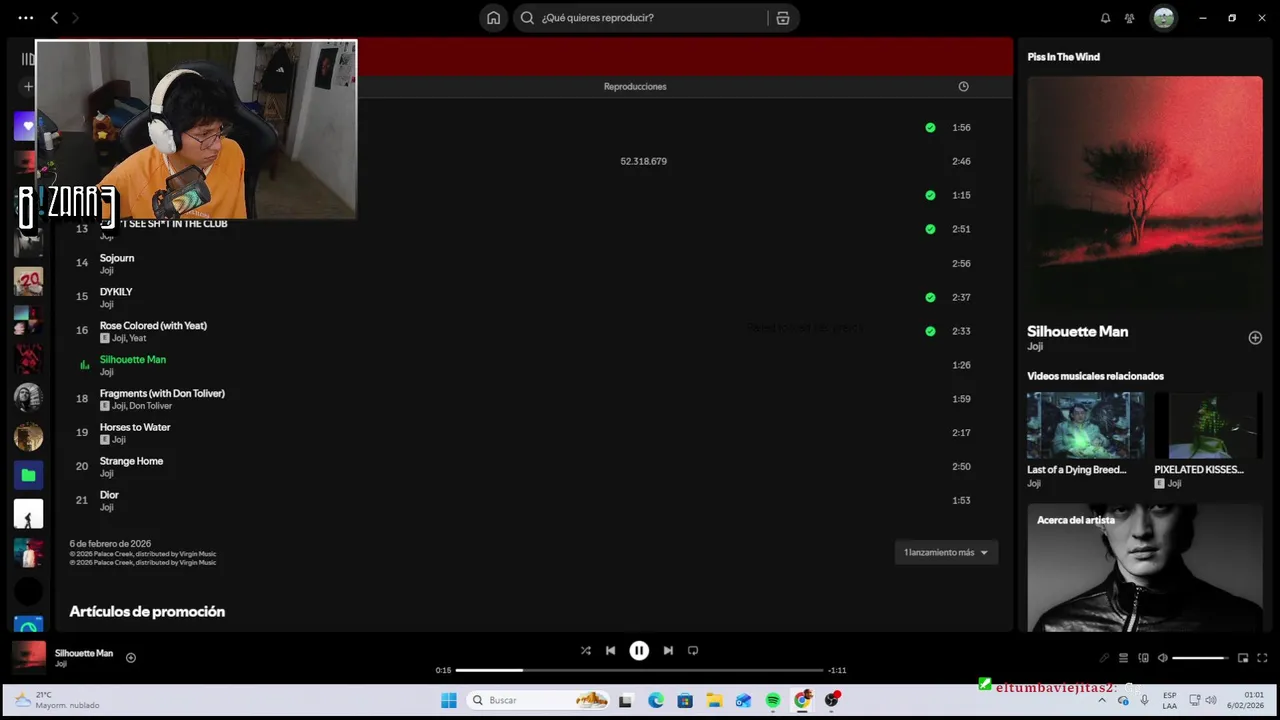Sort by the Reproducciones column
Screen dimensions: 1280x720
[x=635, y=87]
